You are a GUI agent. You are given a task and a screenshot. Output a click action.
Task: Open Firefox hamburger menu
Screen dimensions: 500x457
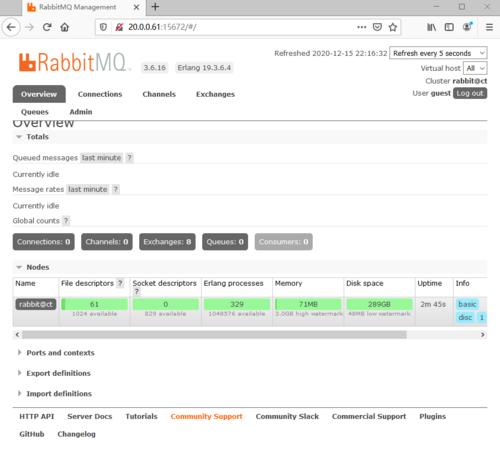(x=489, y=27)
